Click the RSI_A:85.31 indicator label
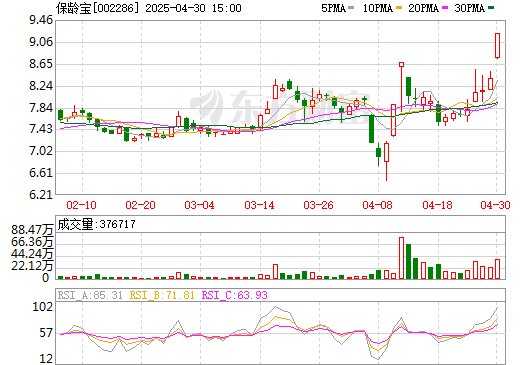Viewport: 520px width, 365px height. click(x=90, y=295)
